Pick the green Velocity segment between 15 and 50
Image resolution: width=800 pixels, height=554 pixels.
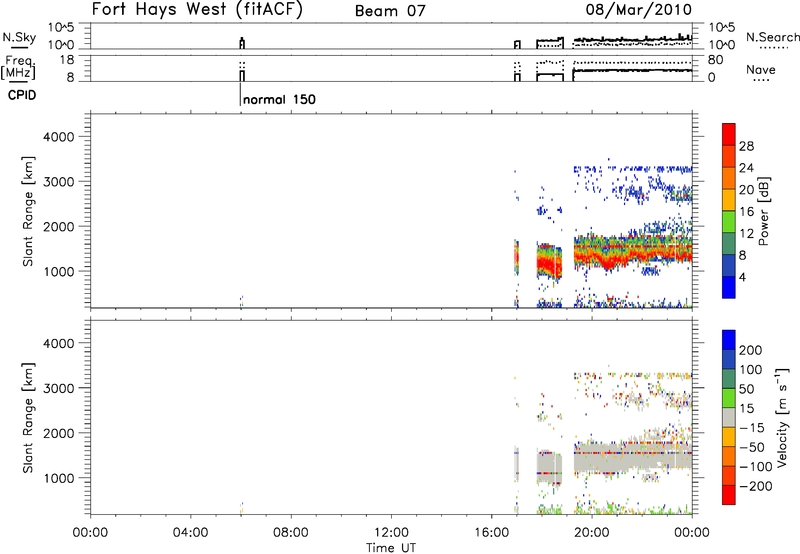click(x=729, y=398)
